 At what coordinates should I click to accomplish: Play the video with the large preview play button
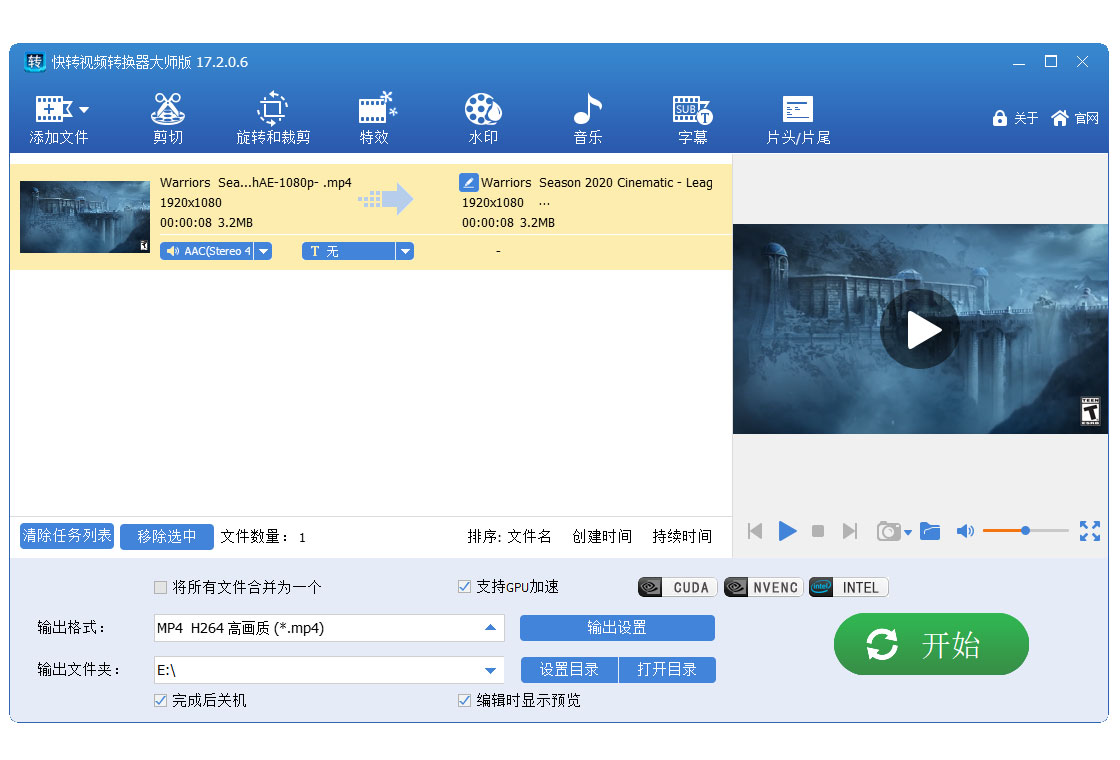921,329
